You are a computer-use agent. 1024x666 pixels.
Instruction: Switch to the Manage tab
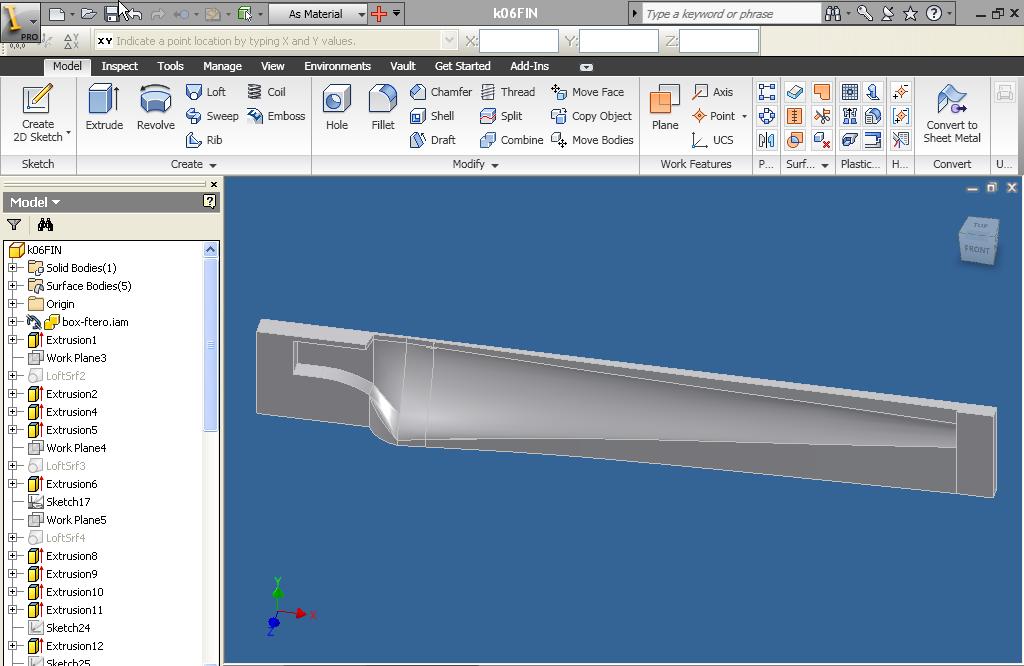pyautogui.click(x=222, y=66)
